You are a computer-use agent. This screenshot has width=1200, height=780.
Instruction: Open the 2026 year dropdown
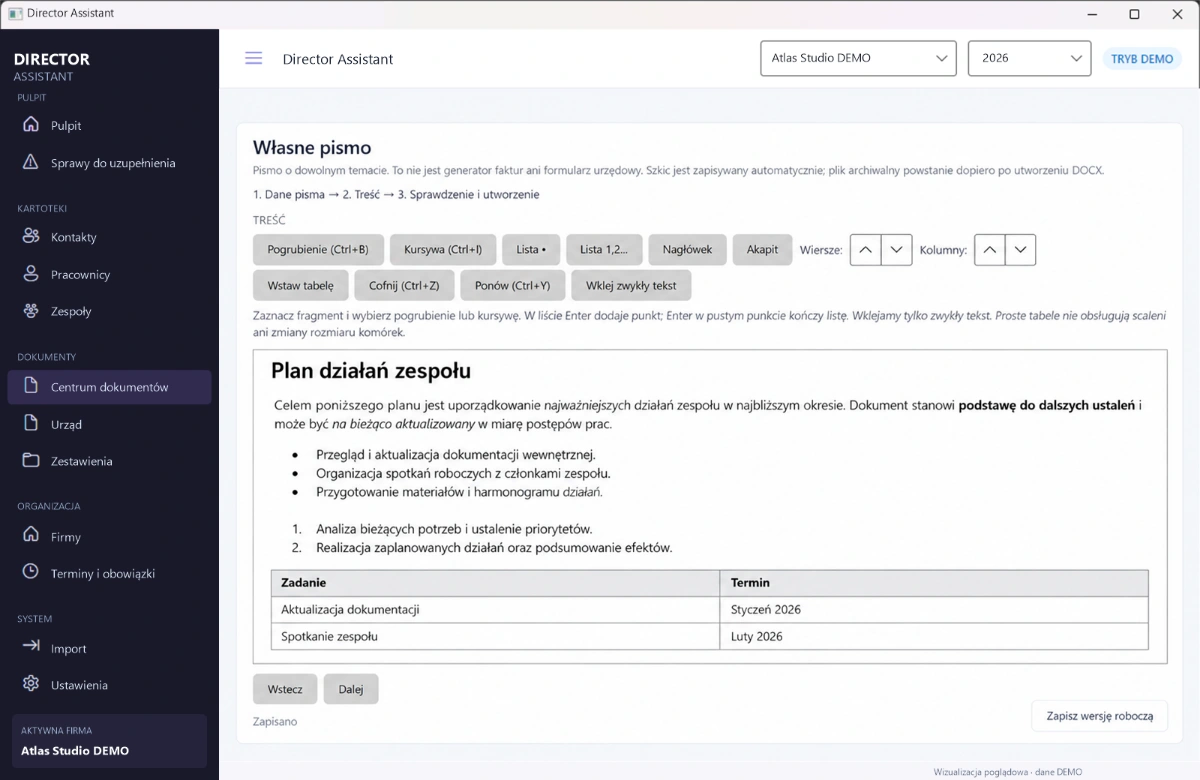pyautogui.click(x=1029, y=58)
